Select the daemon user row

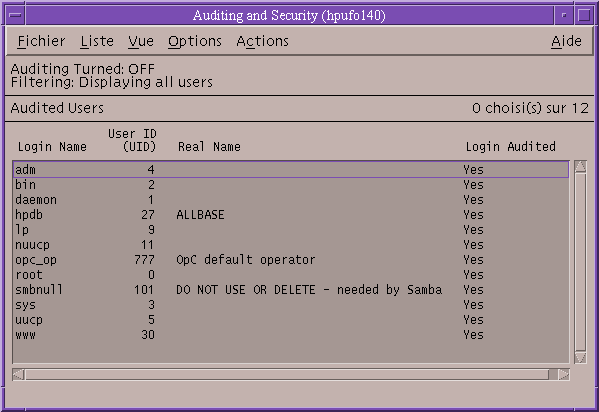coord(291,200)
